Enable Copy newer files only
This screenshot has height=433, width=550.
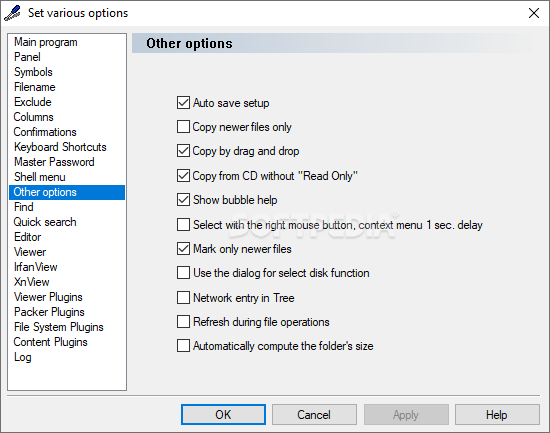(x=183, y=127)
